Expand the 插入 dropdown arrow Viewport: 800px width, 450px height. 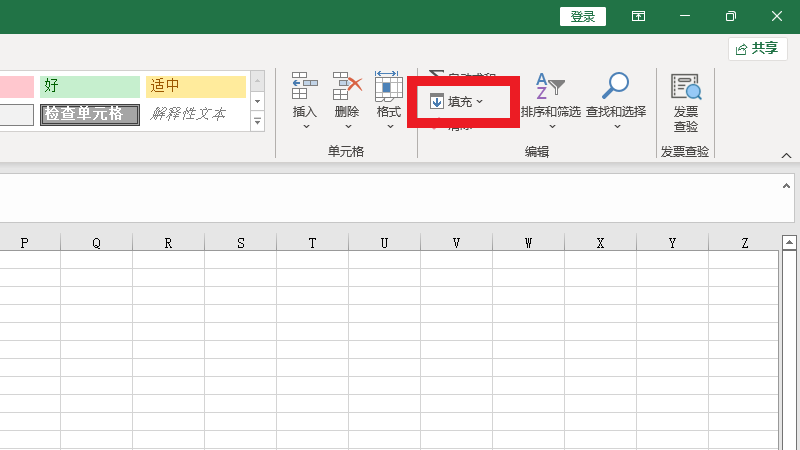click(304, 127)
